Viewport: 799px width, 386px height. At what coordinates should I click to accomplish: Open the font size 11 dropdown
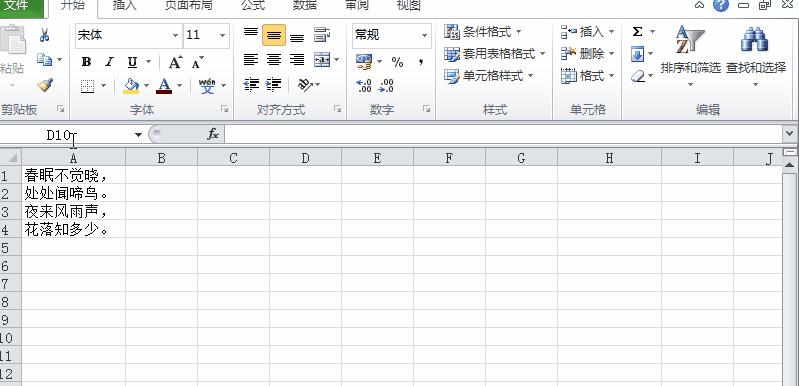(x=223, y=35)
